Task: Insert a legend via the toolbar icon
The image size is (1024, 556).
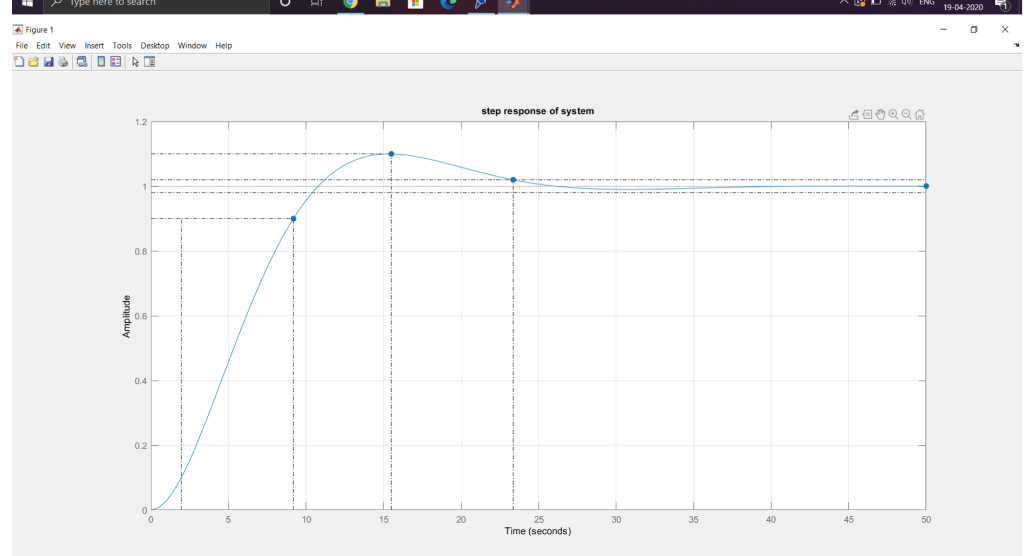Action: pos(116,61)
